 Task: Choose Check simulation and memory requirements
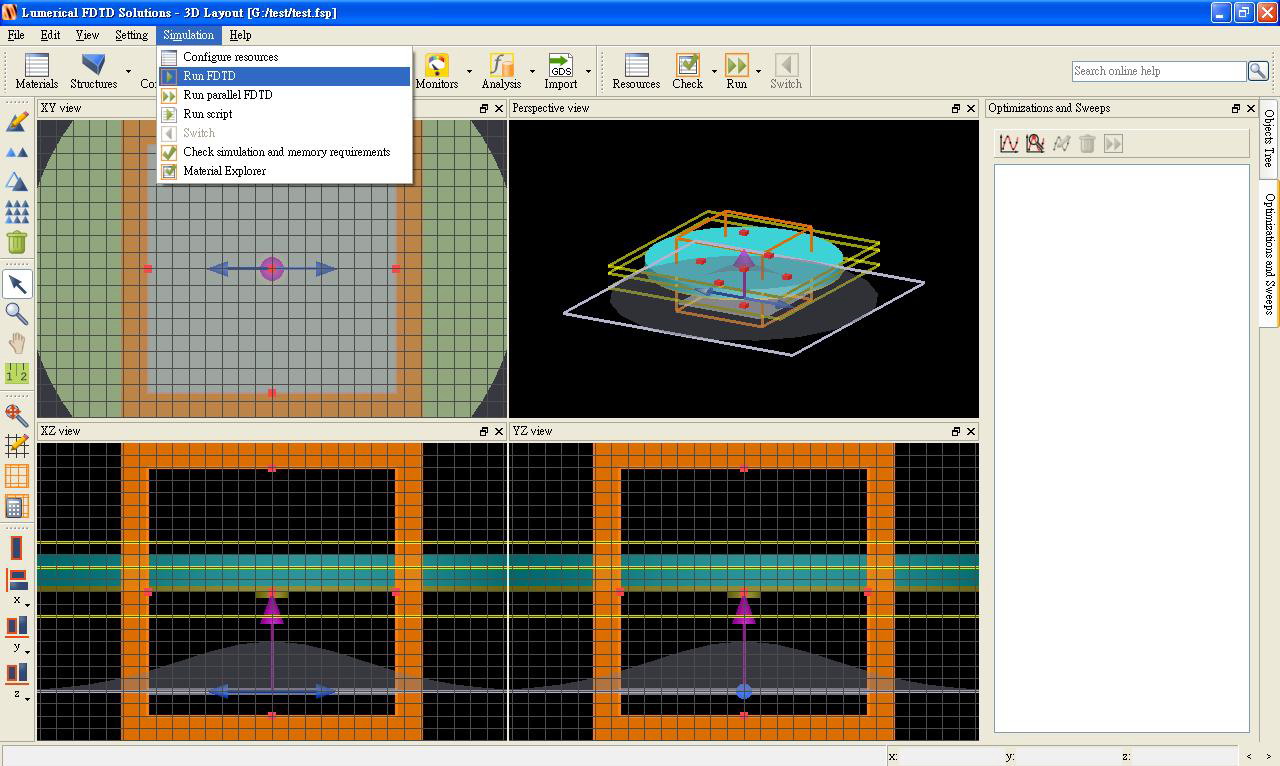(x=285, y=152)
